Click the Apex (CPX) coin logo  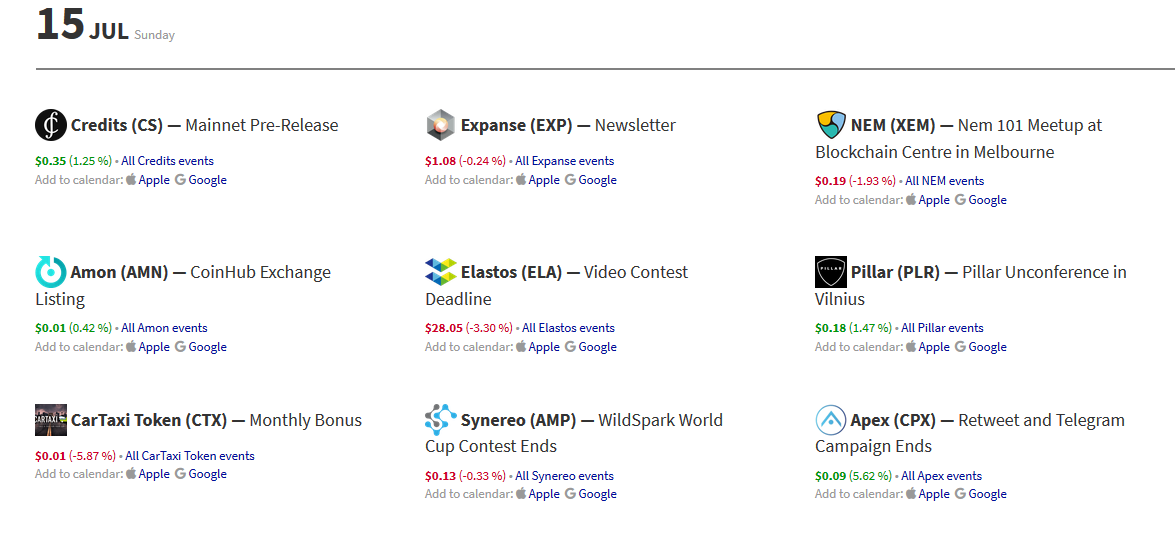[x=831, y=420]
